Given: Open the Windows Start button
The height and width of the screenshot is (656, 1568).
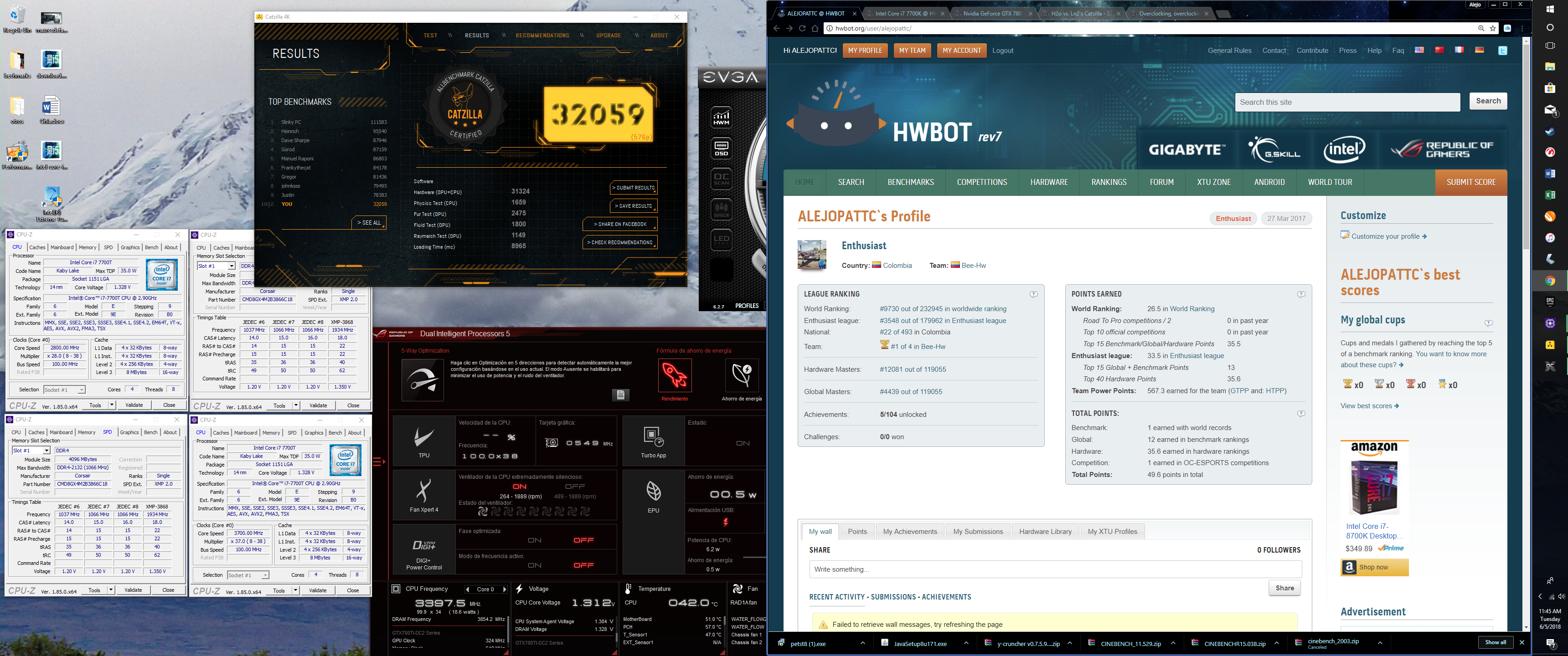Looking at the screenshot, I should (x=1550, y=9).
